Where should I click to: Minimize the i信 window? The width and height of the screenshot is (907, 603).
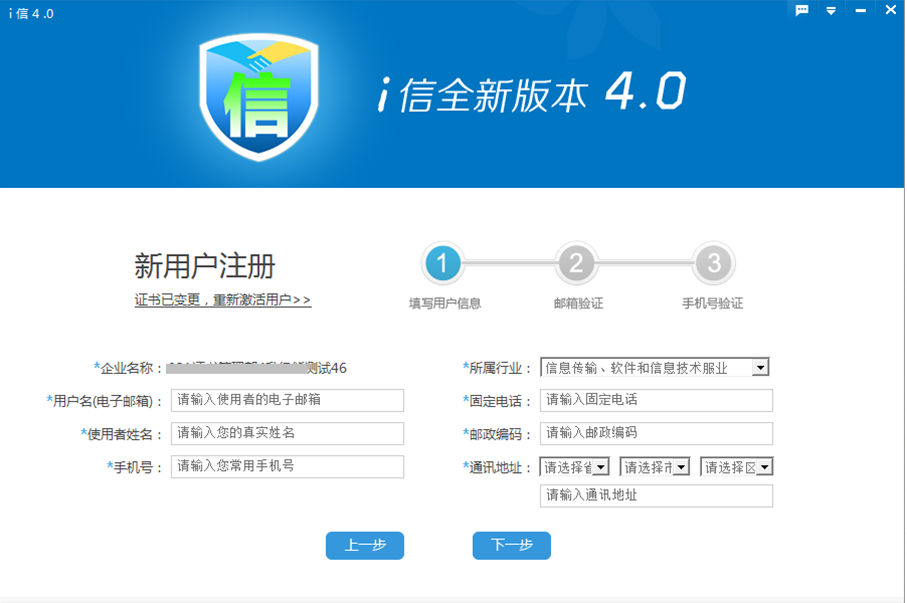pyautogui.click(x=859, y=11)
